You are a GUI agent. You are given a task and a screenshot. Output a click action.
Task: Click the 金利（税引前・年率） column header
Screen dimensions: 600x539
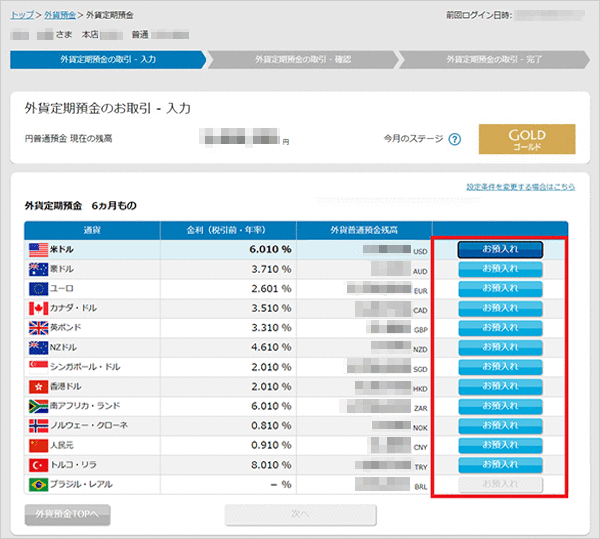point(228,230)
